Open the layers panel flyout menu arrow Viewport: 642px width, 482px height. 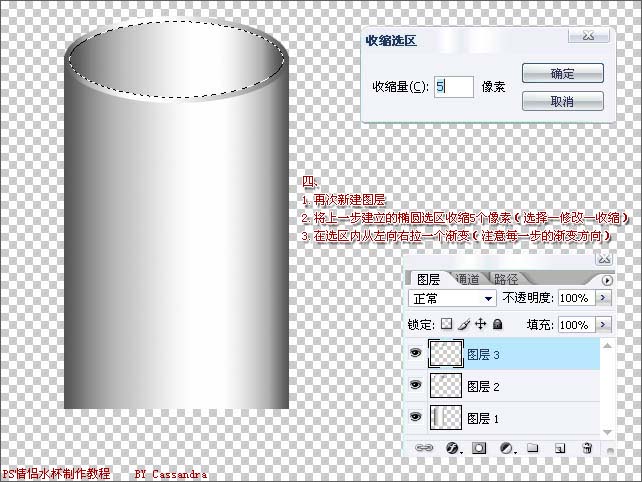[607, 281]
